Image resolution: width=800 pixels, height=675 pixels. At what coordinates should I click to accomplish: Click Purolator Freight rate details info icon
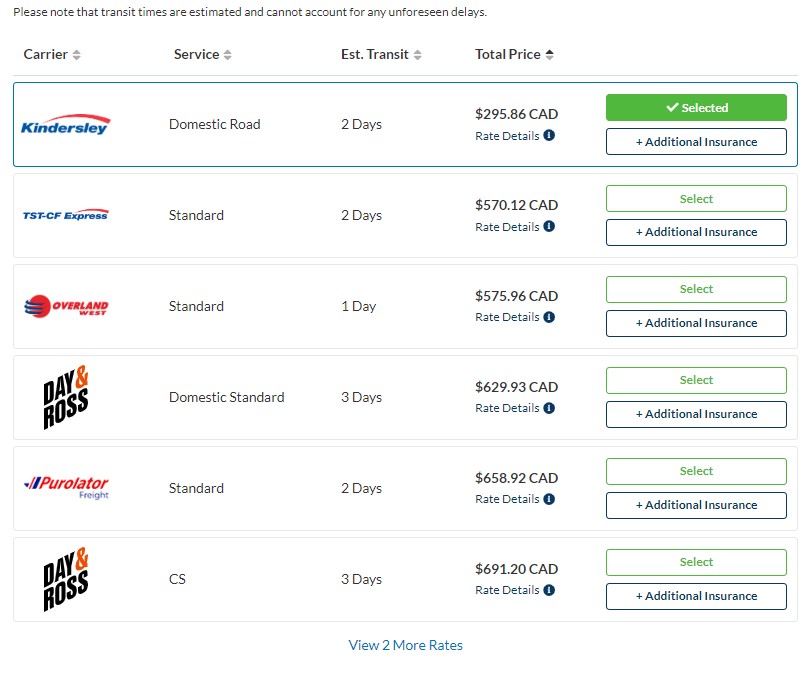coord(549,498)
